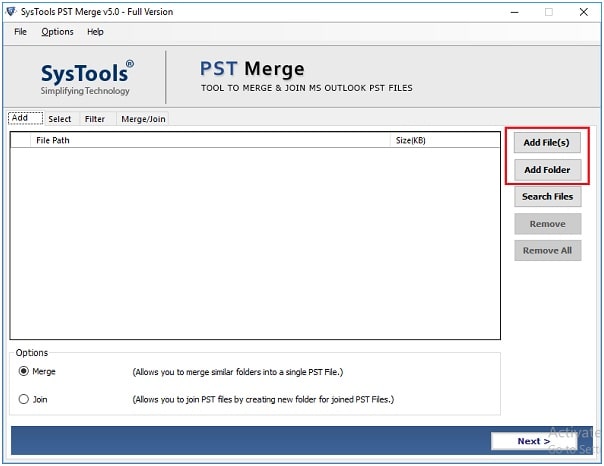Click the Search Files button
Viewport: 604px width, 466px height.
pyautogui.click(x=547, y=197)
